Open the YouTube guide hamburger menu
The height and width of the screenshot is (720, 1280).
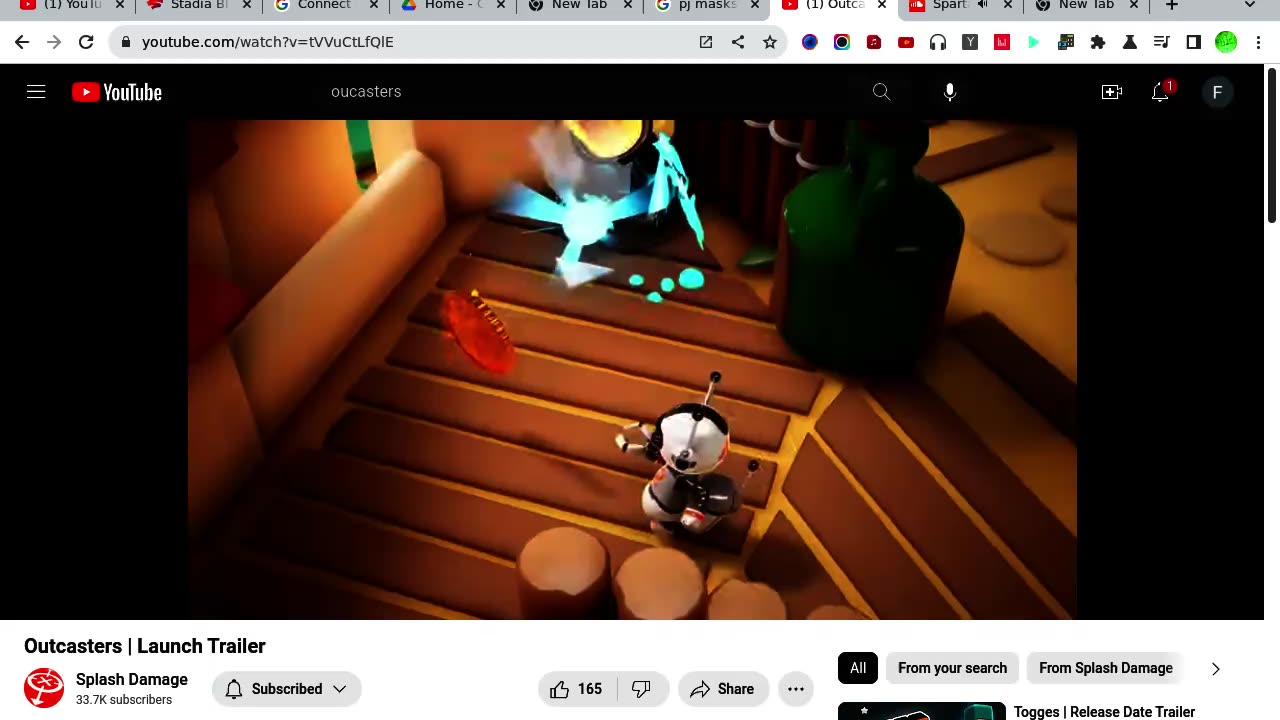pyautogui.click(x=36, y=92)
